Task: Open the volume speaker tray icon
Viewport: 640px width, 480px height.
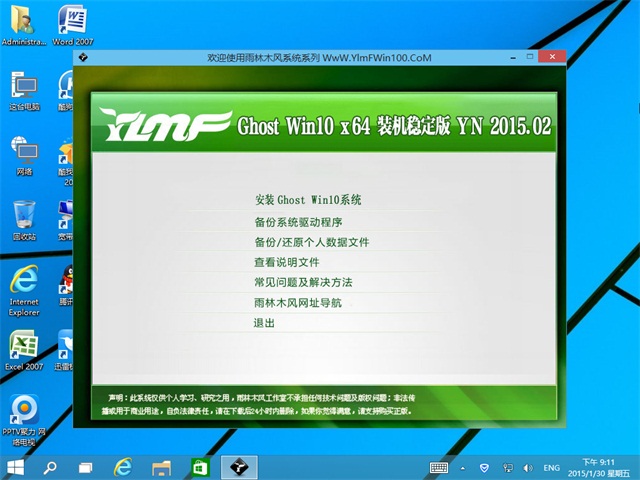Action: pos(528,468)
